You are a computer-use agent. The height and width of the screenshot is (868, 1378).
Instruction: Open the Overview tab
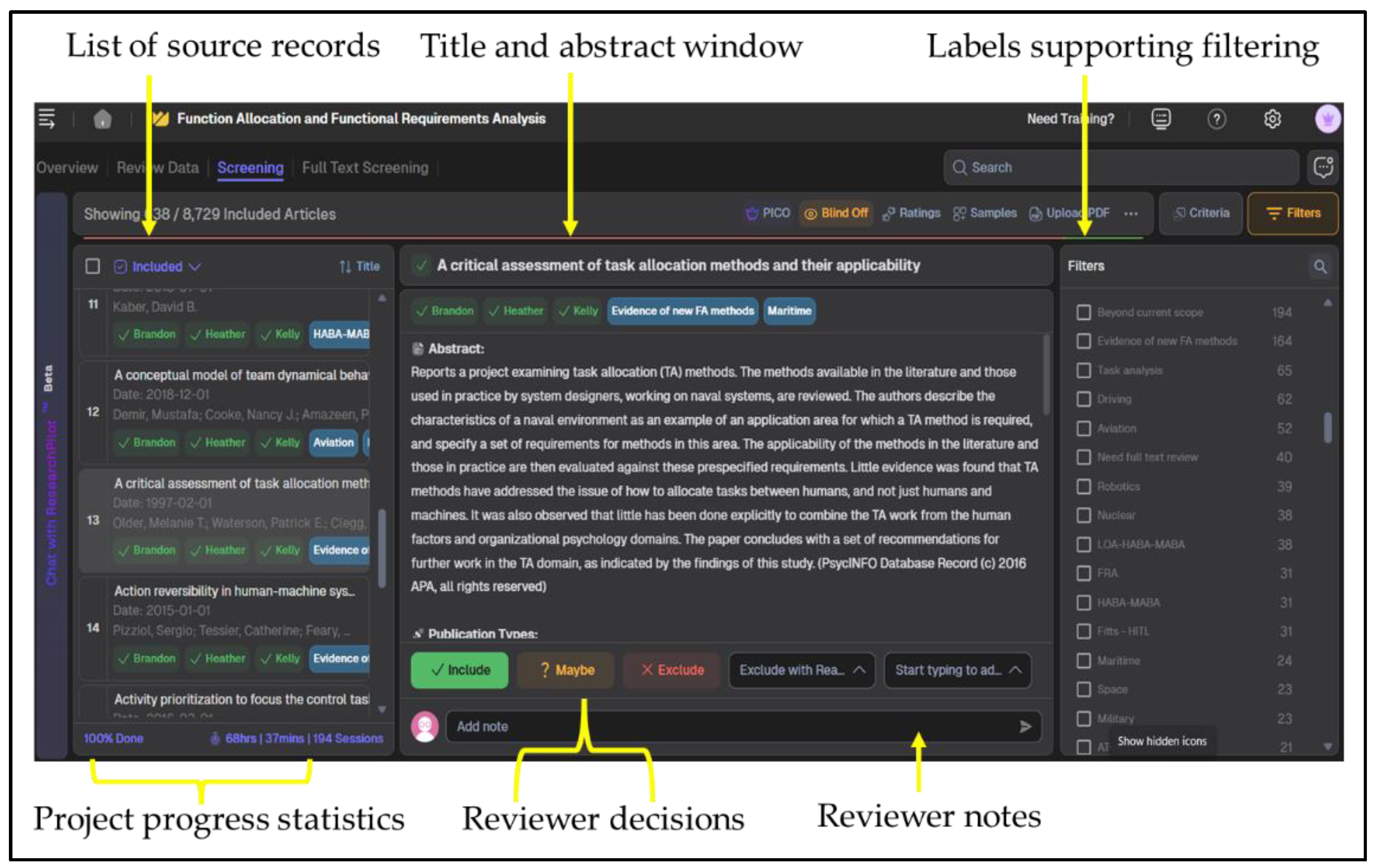point(67,168)
